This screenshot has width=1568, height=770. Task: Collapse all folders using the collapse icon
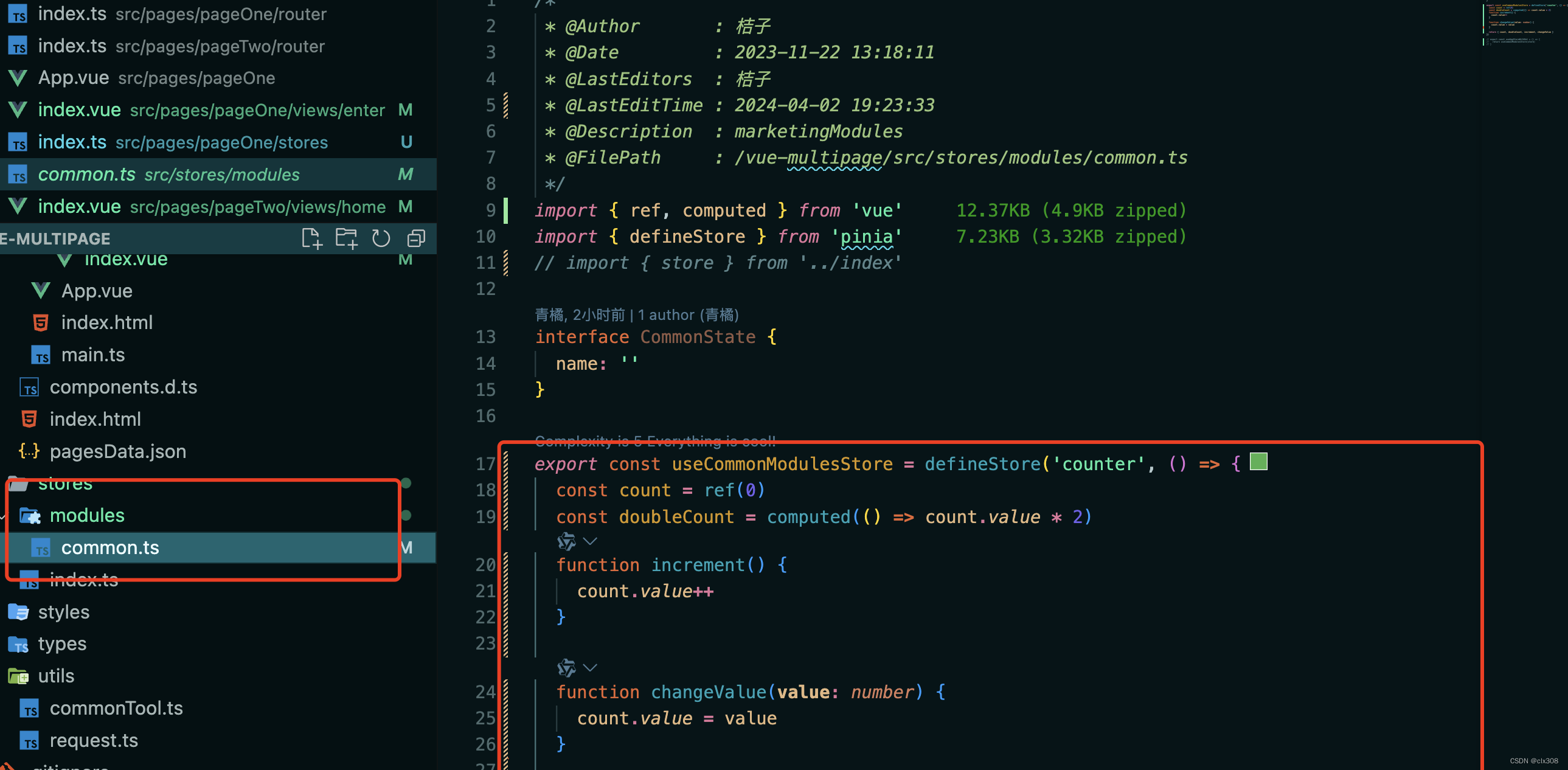[417, 238]
